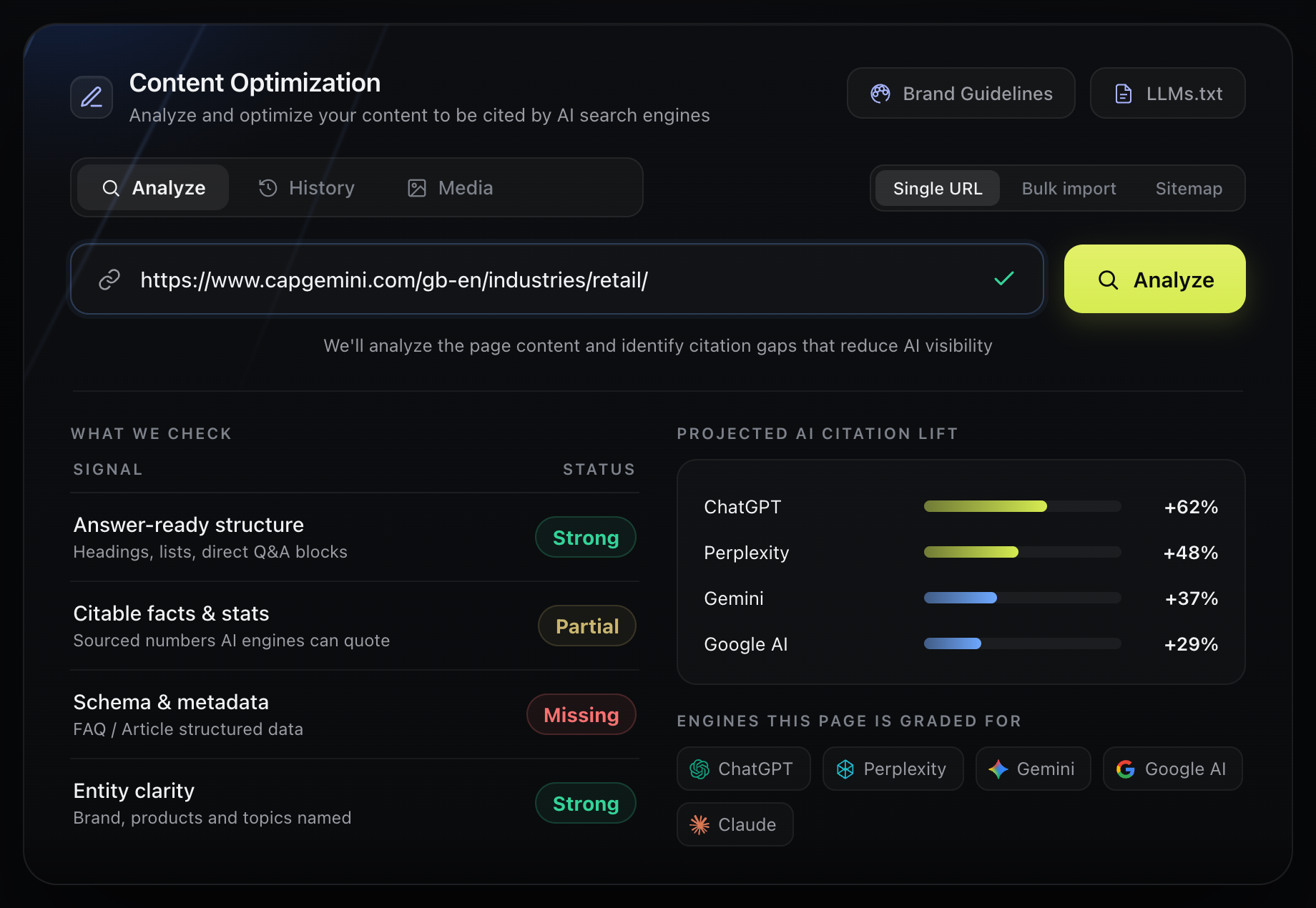Viewport: 1316px width, 908px height.
Task: Click ENGINES THIS PAGE IS GRADED FOR heading
Action: pyautogui.click(x=849, y=721)
